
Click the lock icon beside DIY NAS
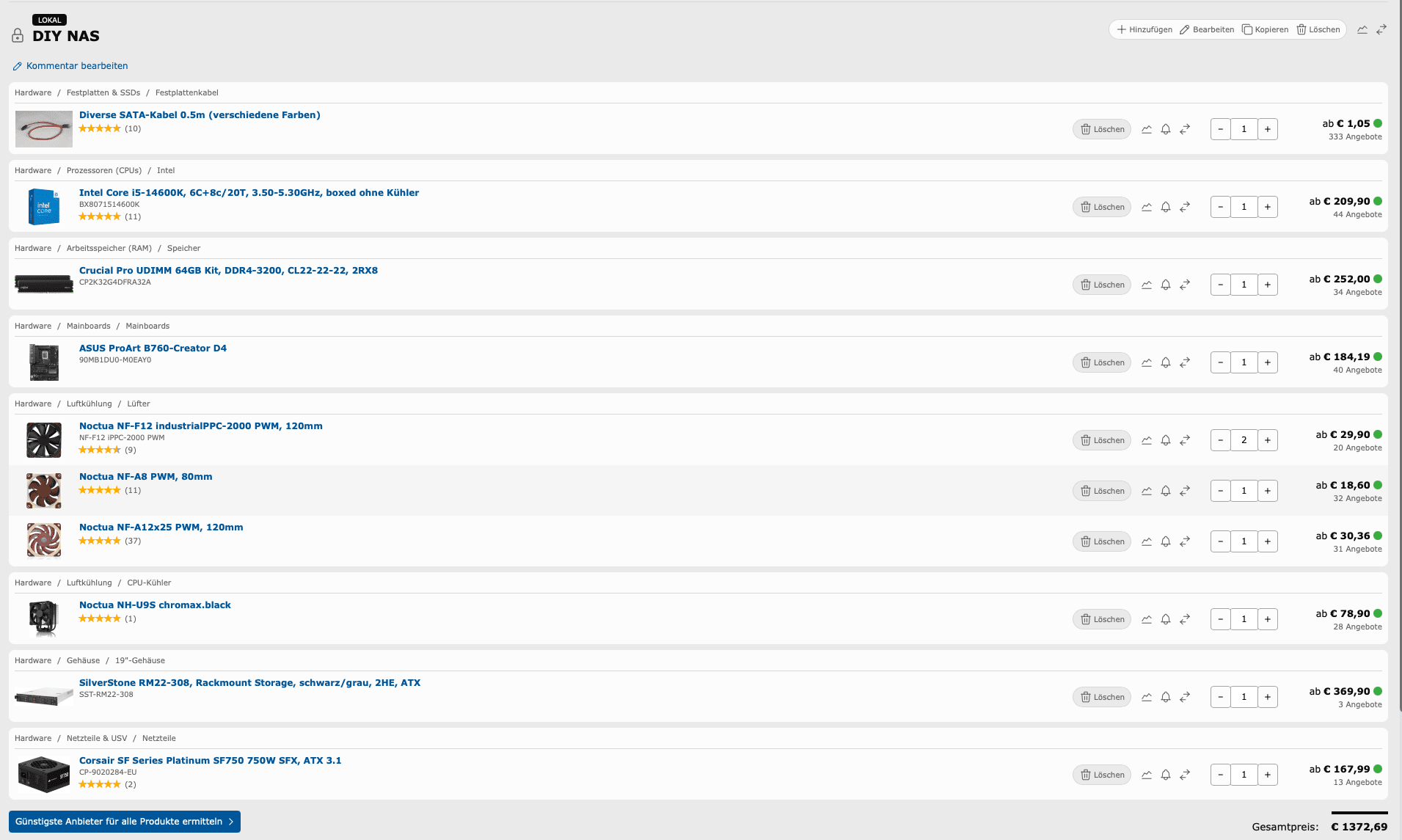(x=18, y=35)
